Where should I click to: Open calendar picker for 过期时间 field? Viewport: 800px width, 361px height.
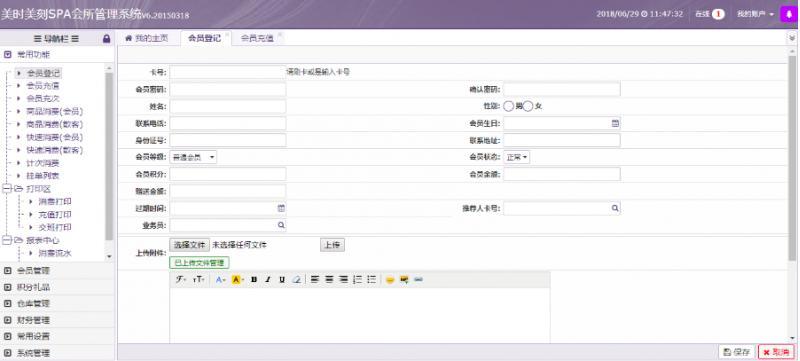[281, 208]
